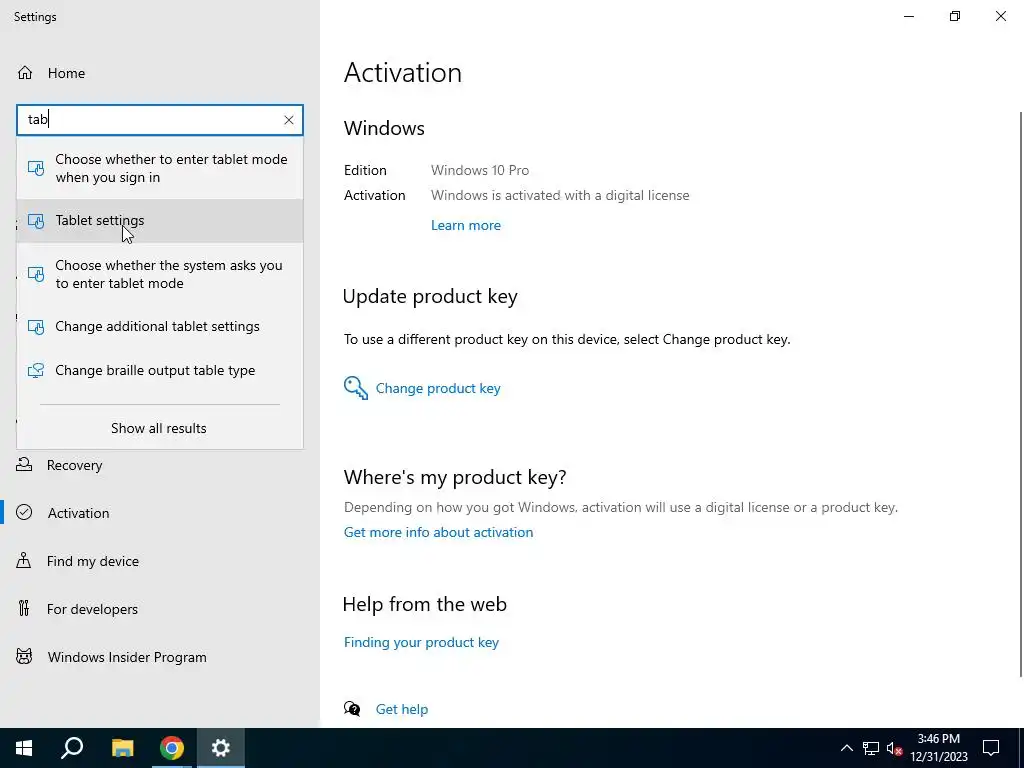1024x768 pixels.
Task: Open 'Choose whether to enter tablet mode when you sign in'
Action: pos(160,168)
